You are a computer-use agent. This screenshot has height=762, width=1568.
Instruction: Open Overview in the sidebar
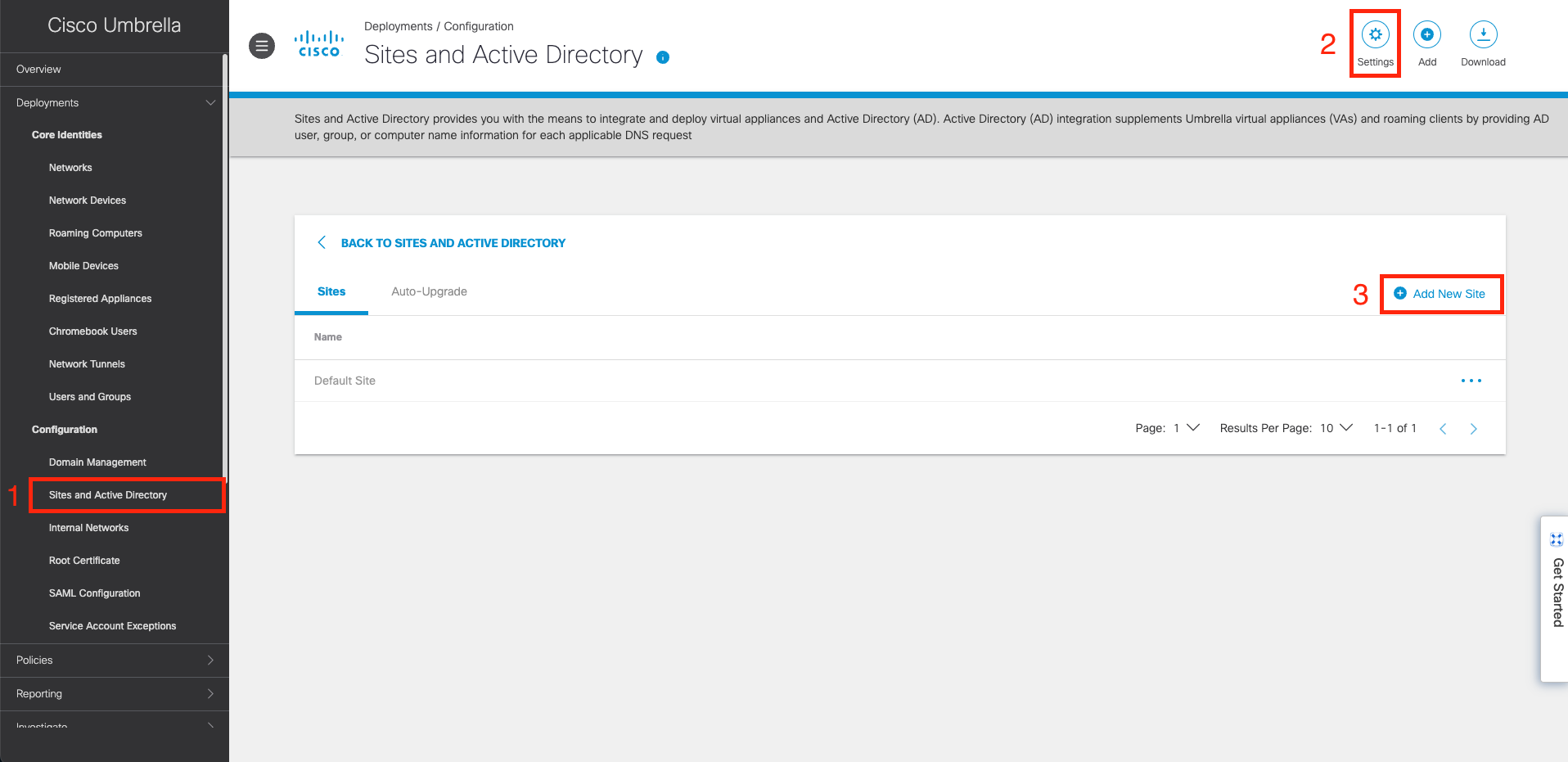(38, 70)
